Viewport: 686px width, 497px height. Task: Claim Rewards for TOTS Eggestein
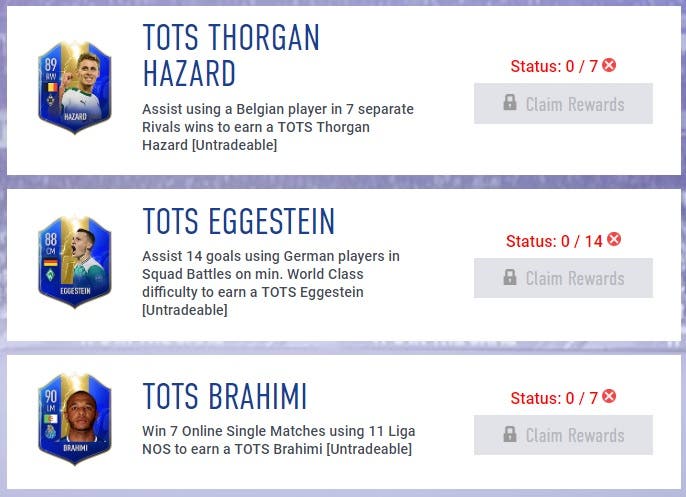point(564,278)
